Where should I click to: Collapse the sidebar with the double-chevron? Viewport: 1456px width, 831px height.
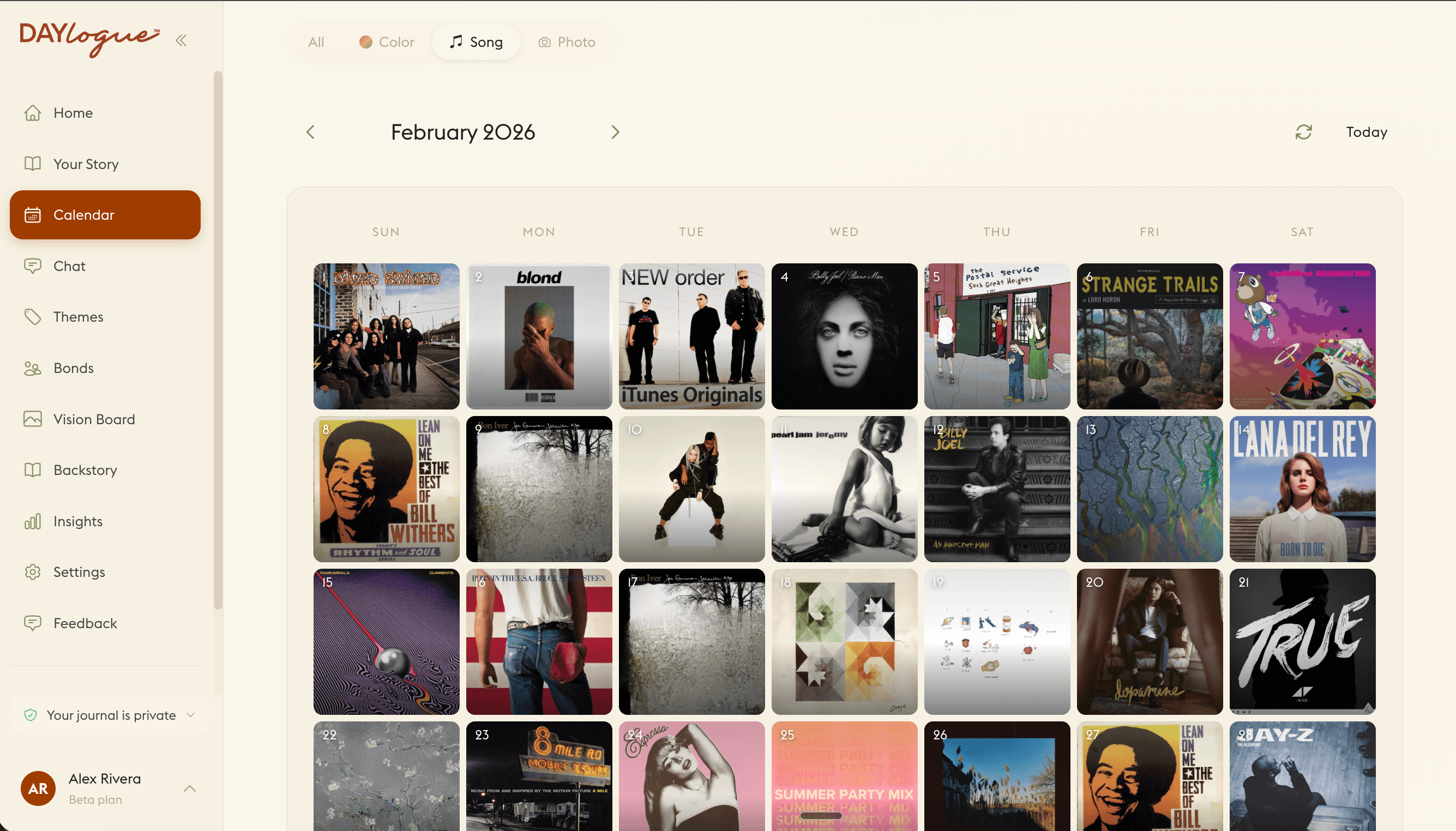point(181,40)
